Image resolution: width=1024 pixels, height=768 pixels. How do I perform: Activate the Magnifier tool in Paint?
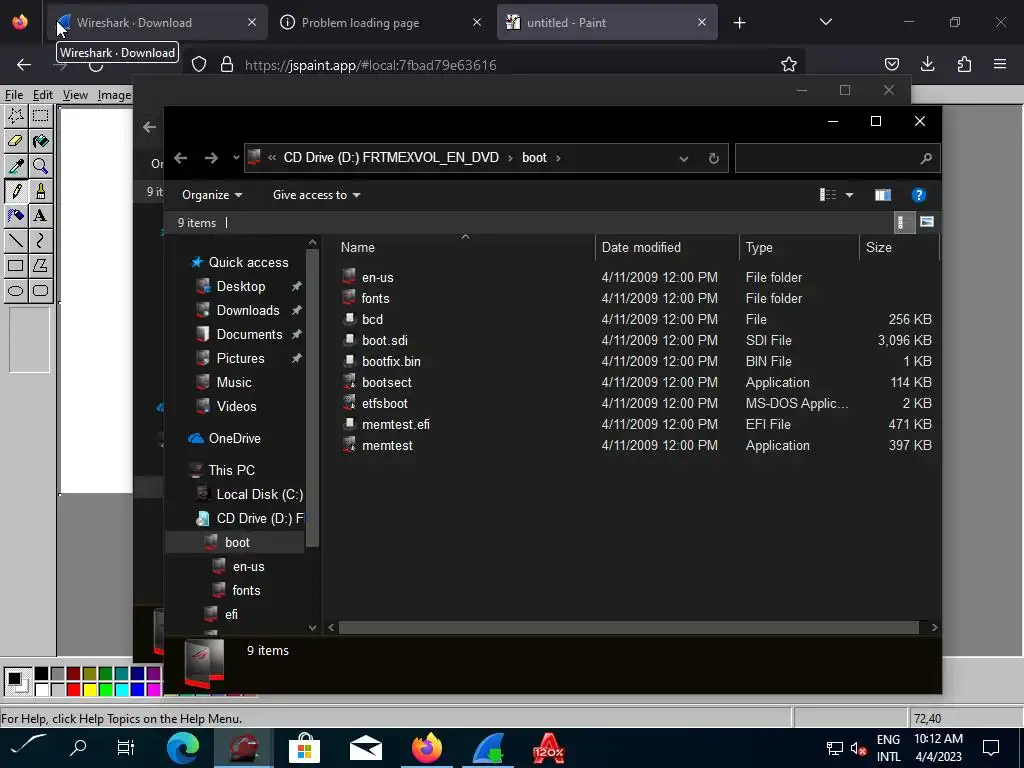[x=40, y=166]
